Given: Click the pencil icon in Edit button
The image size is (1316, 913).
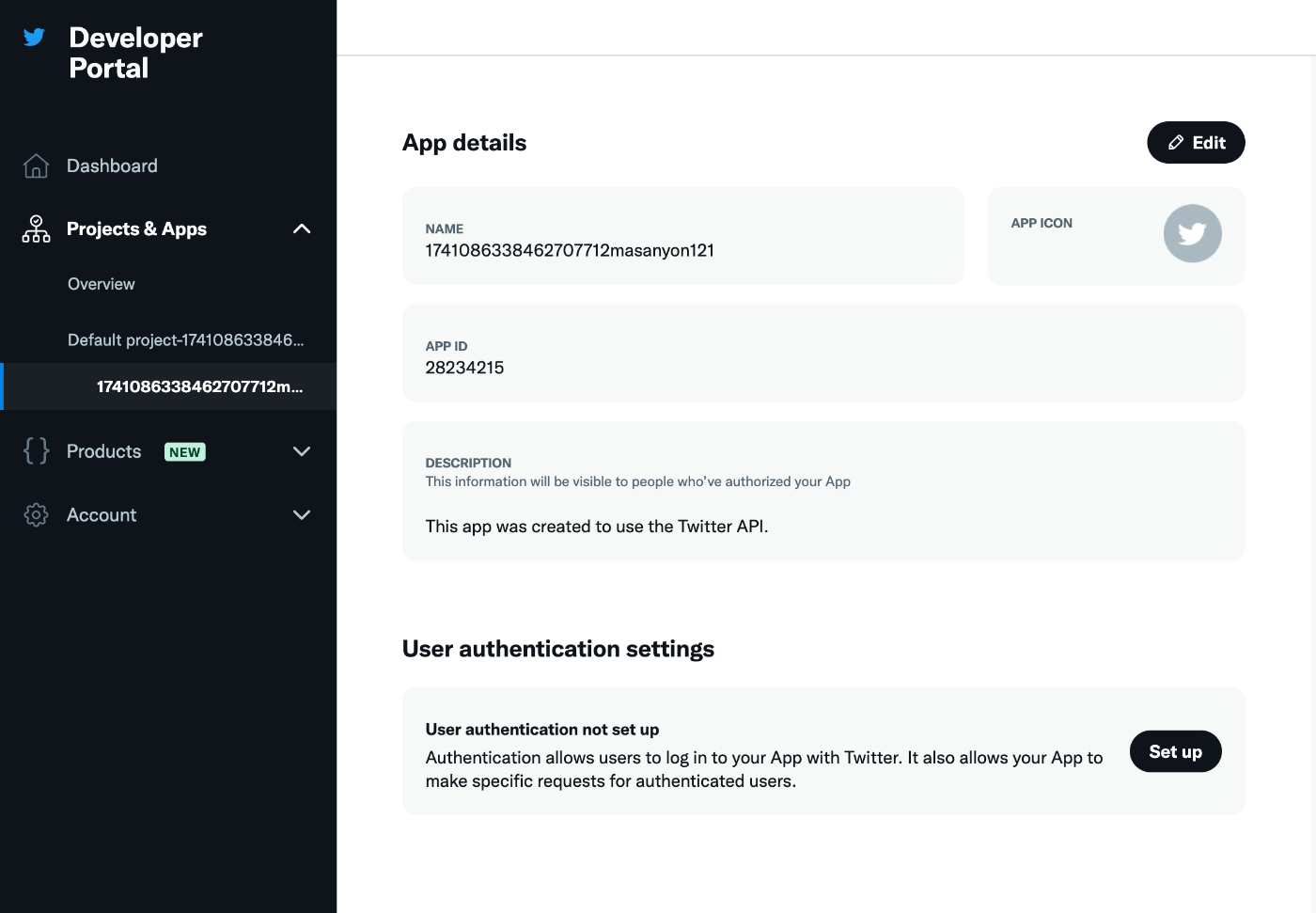Looking at the screenshot, I should coord(1176,143).
